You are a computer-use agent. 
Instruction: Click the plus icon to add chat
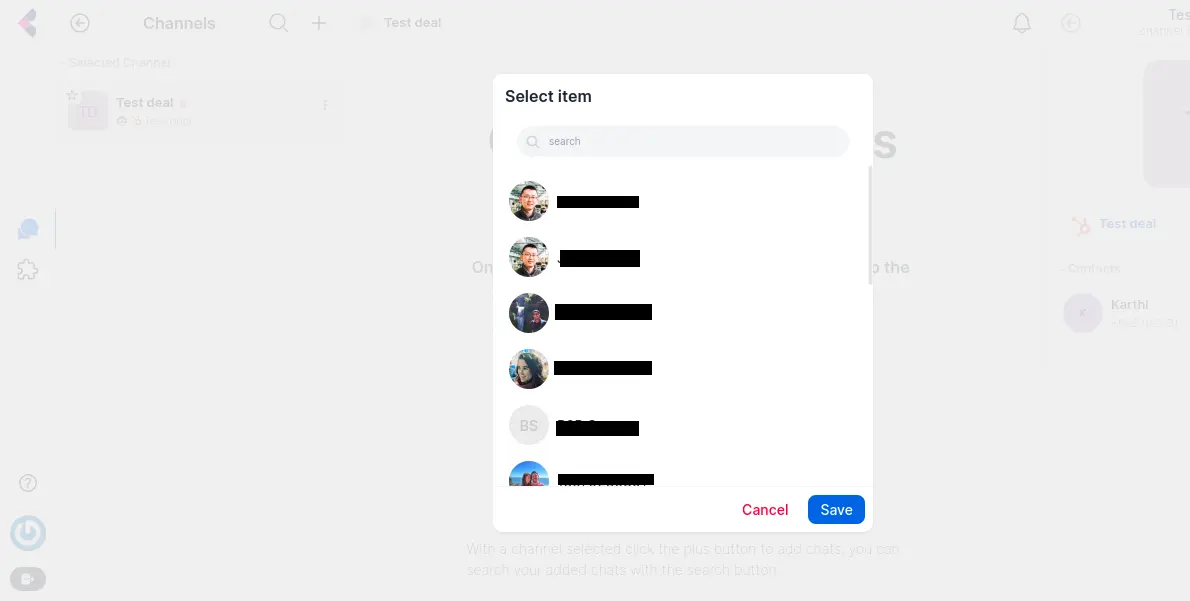coord(319,23)
